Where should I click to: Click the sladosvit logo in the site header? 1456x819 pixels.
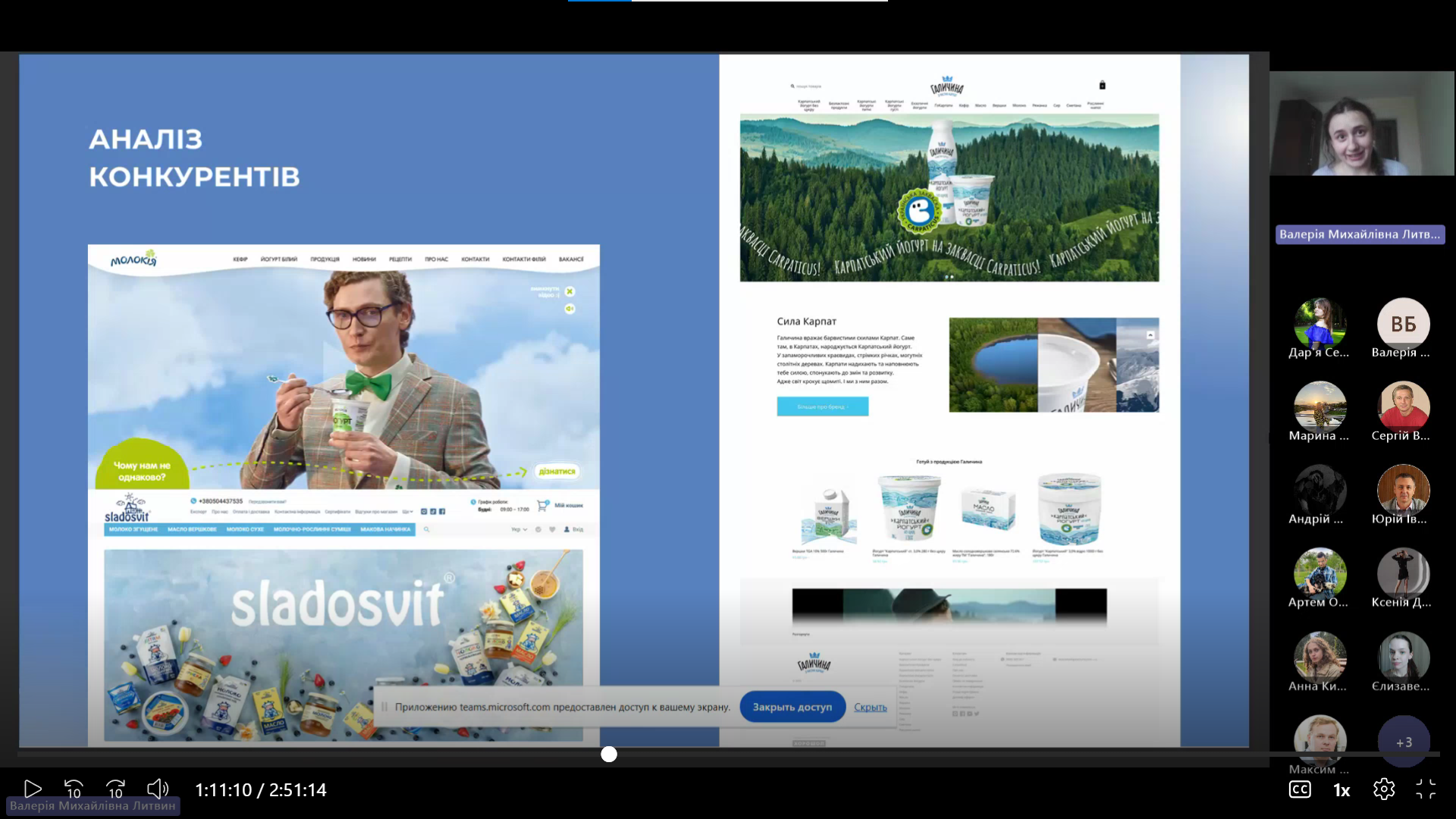[x=127, y=509]
